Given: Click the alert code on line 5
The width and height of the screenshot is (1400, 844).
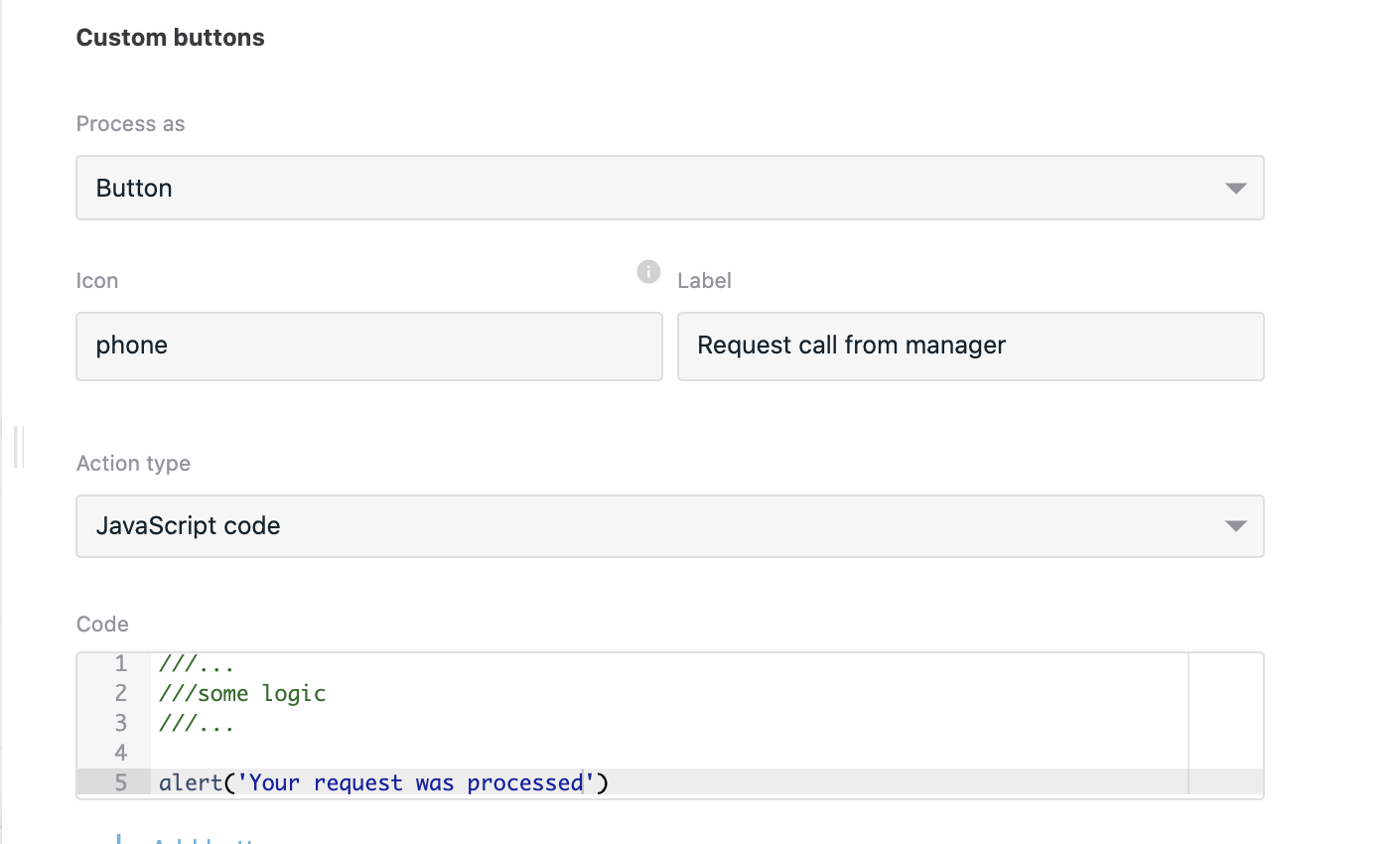Looking at the screenshot, I should 383,782.
